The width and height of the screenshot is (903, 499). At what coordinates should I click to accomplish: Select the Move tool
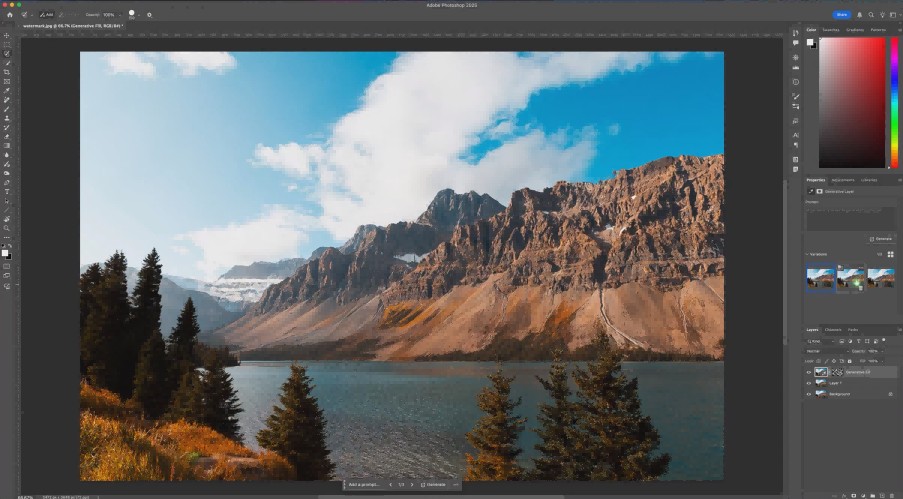coord(7,35)
